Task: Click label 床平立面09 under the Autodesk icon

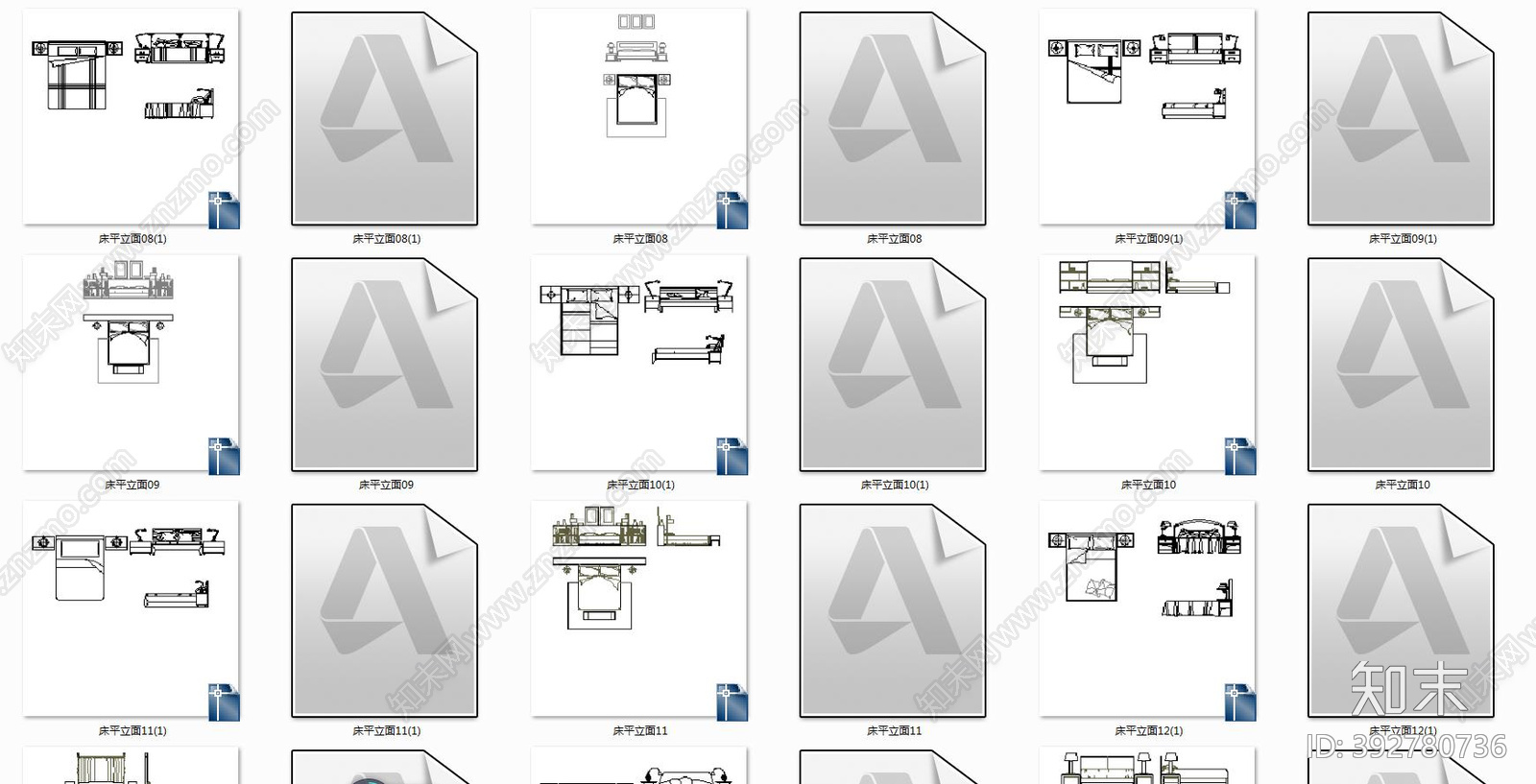Action: pos(386,485)
